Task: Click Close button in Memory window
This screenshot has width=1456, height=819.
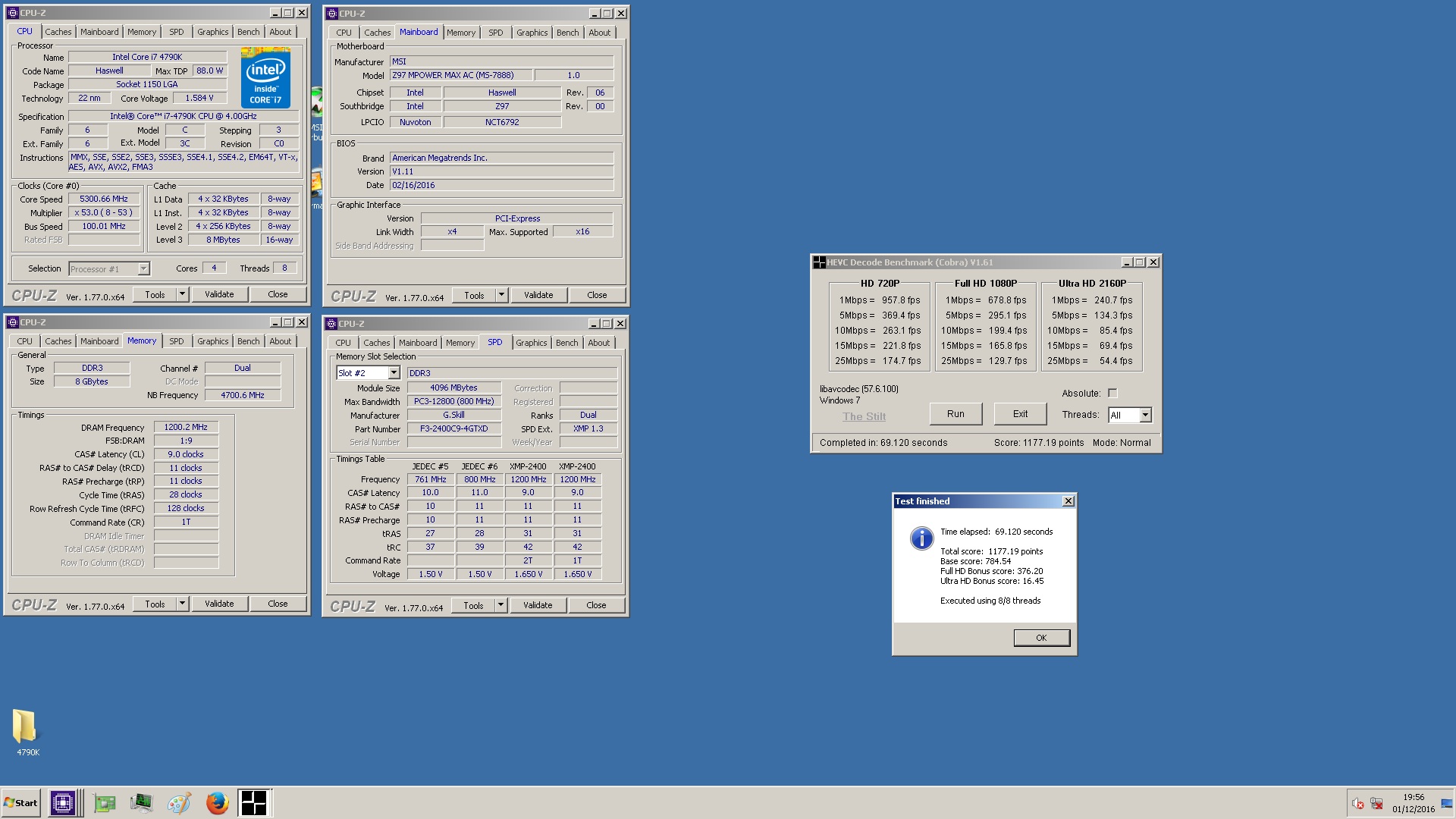Action: (278, 604)
